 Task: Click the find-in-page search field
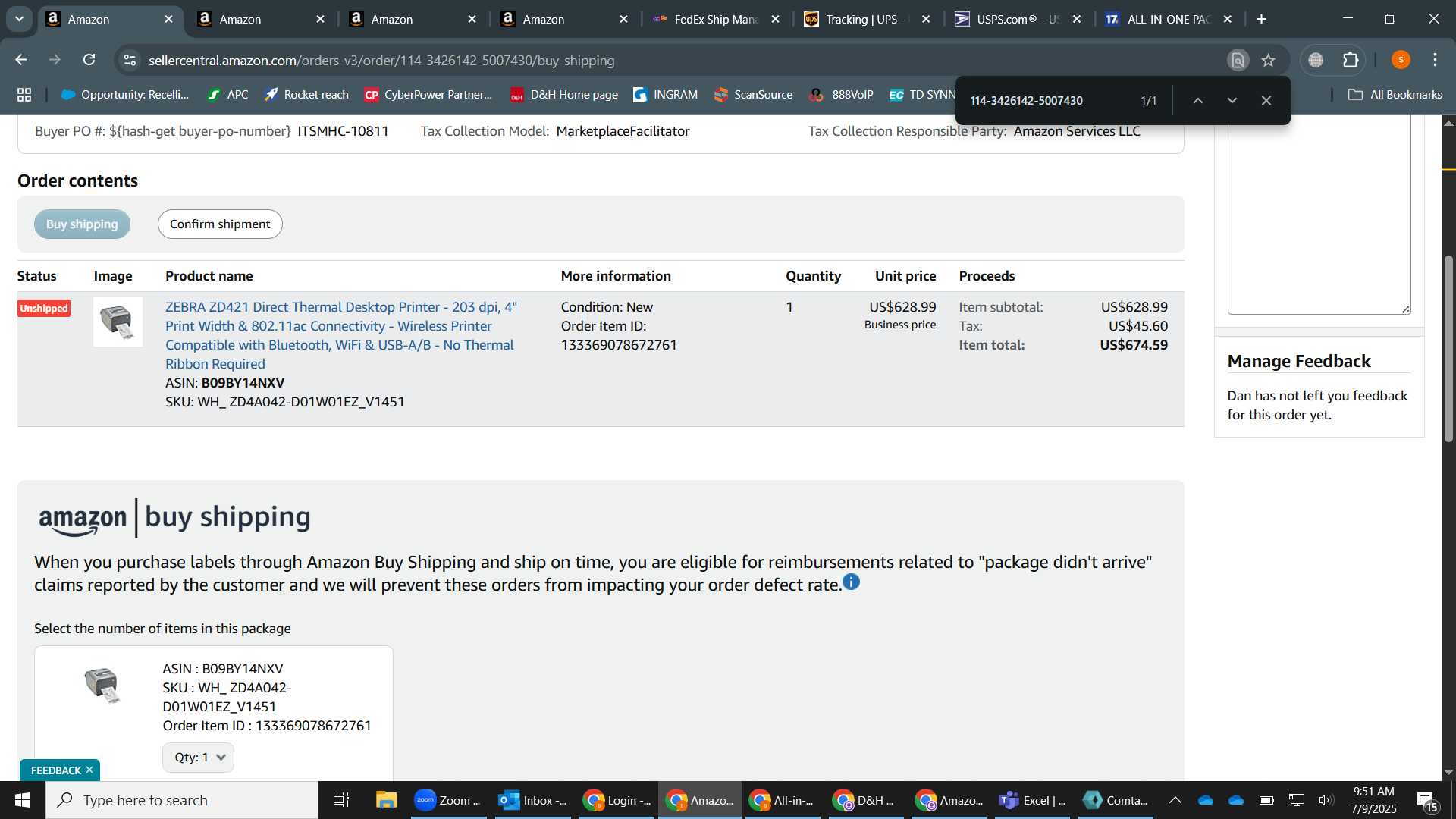[1050, 100]
